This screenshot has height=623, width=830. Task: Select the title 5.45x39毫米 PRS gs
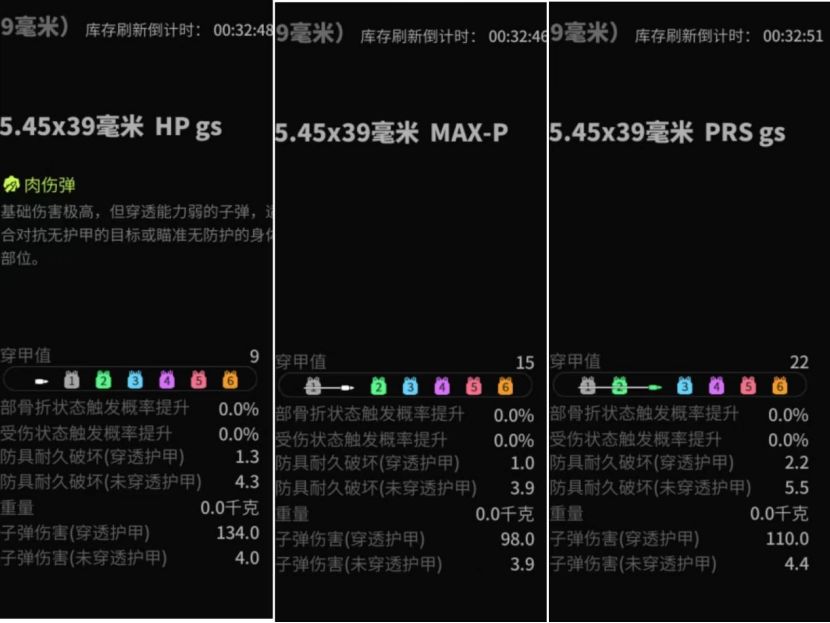pos(667,132)
